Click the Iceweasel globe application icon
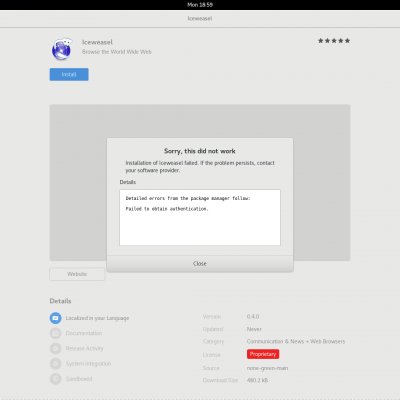 (x=62, y=49)
